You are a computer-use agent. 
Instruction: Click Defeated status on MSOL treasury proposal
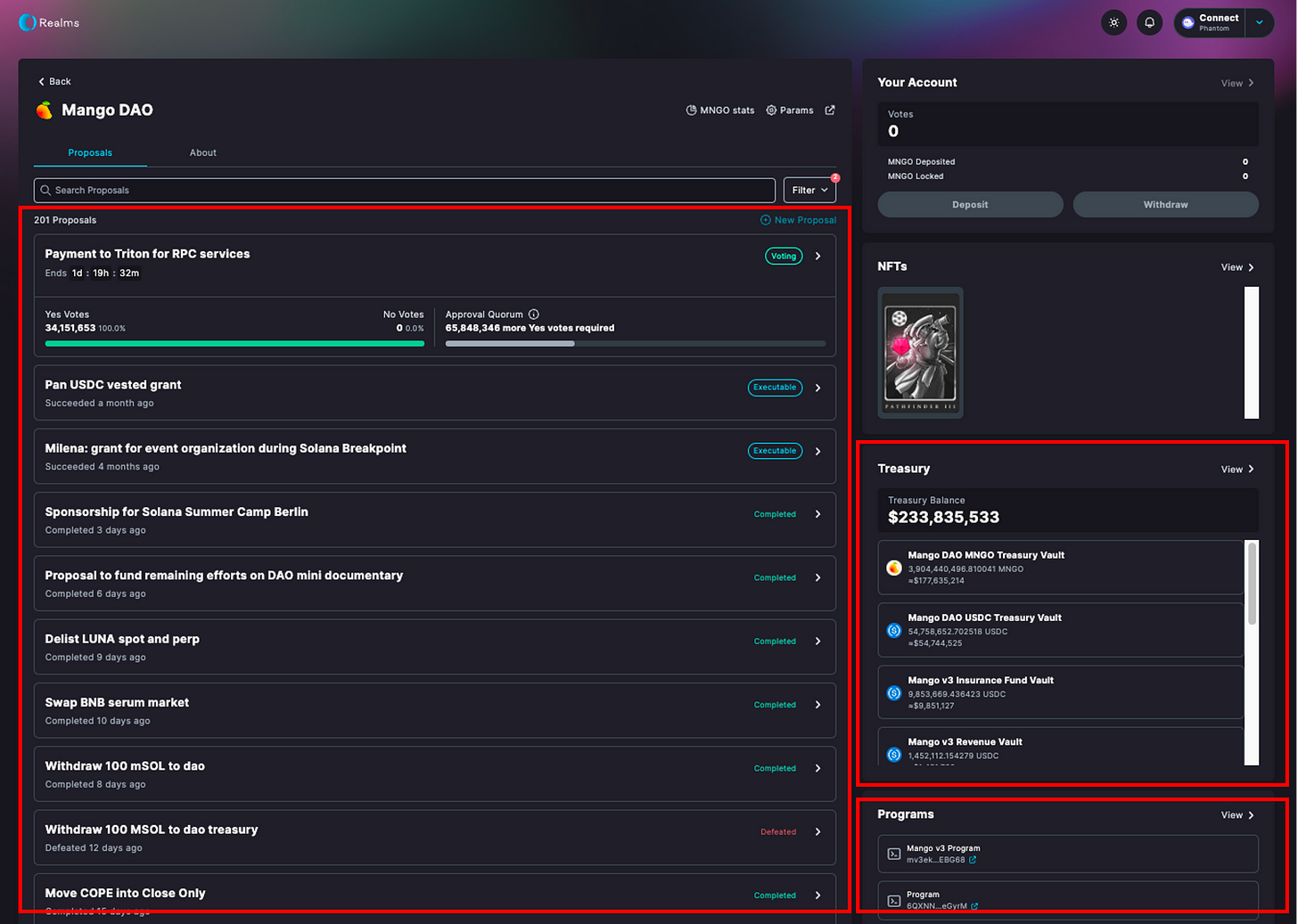point(778,832)
